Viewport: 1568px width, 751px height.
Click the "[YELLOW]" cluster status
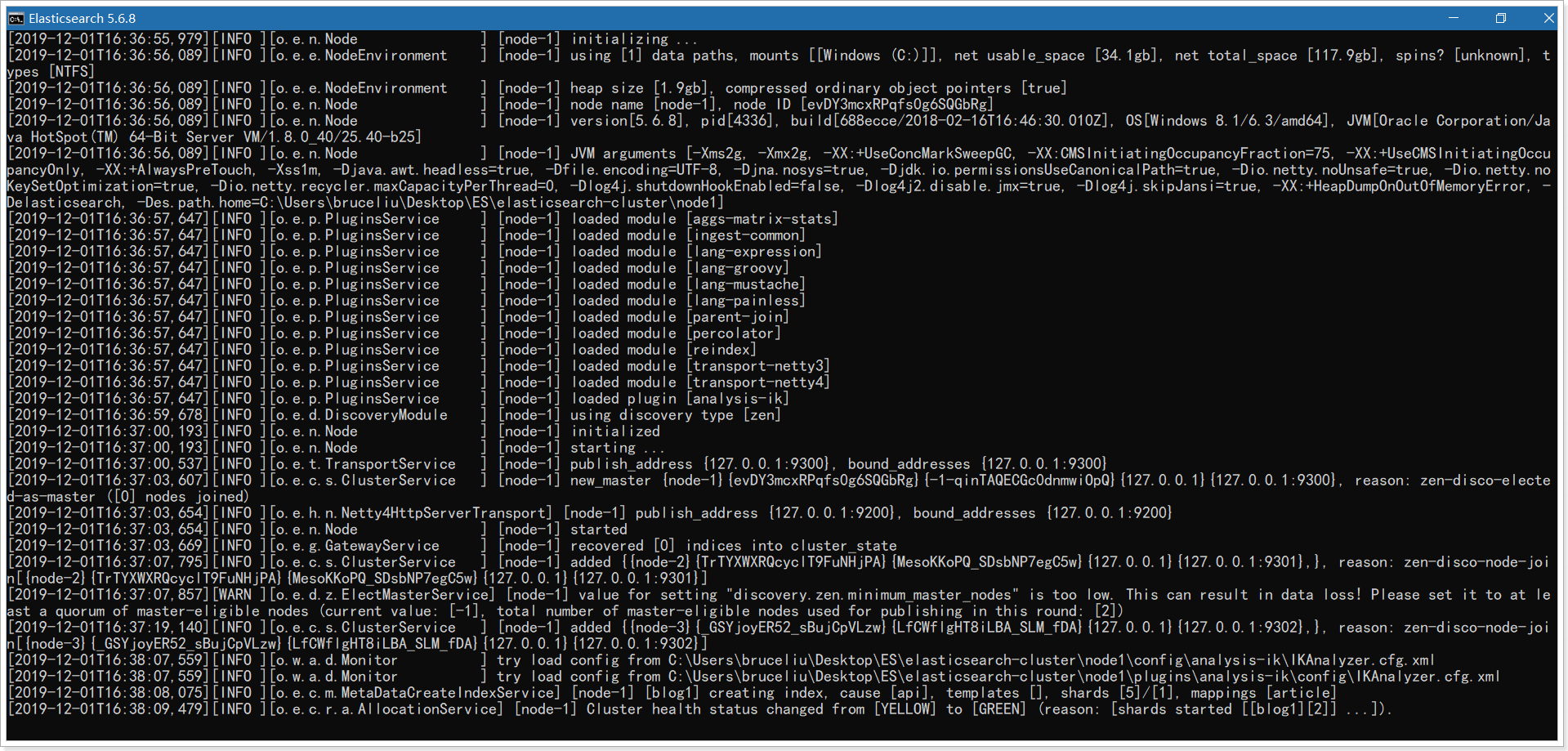905,709
